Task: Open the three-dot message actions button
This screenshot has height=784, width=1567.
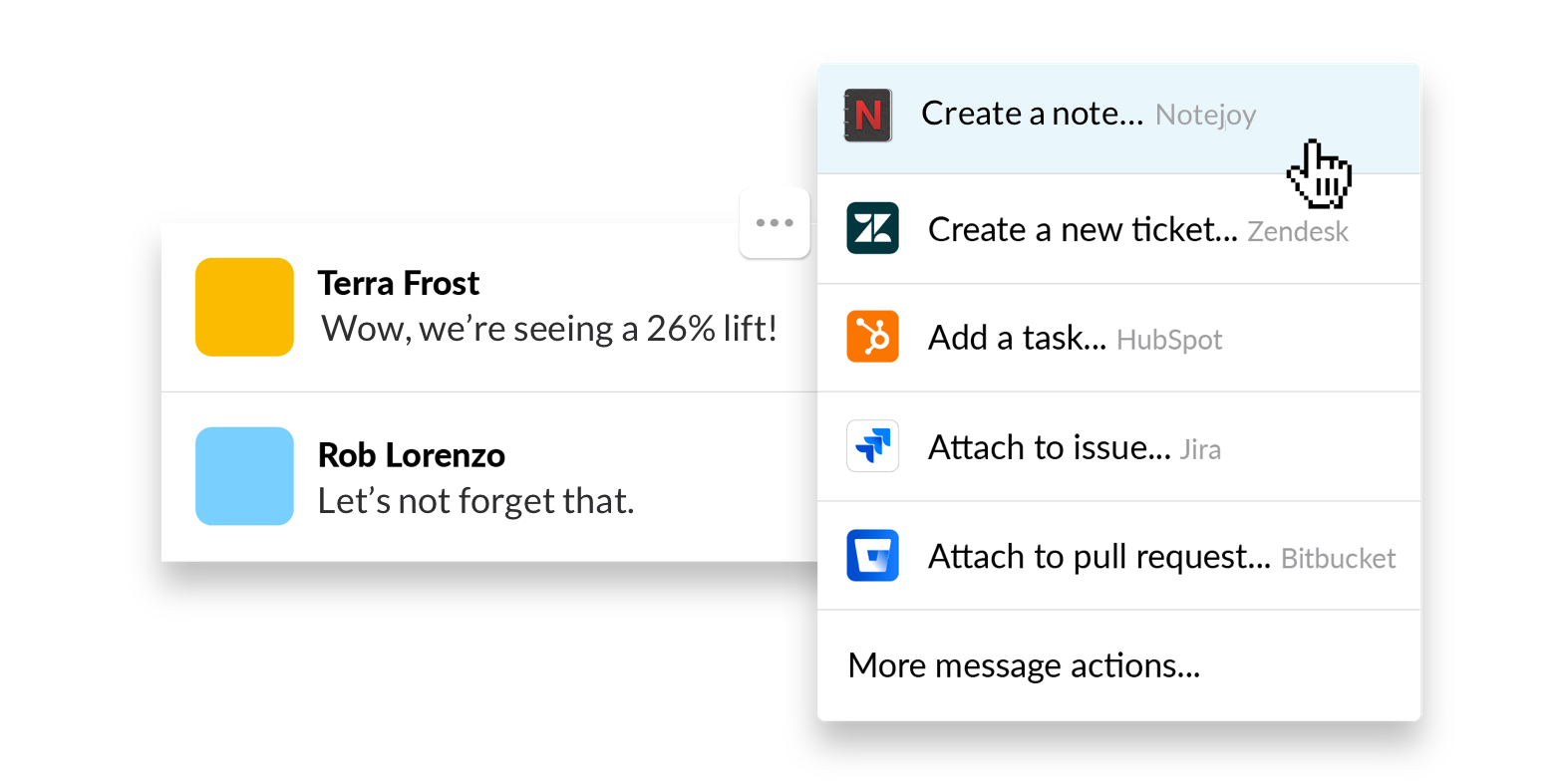Action: [x=775, y=223]
